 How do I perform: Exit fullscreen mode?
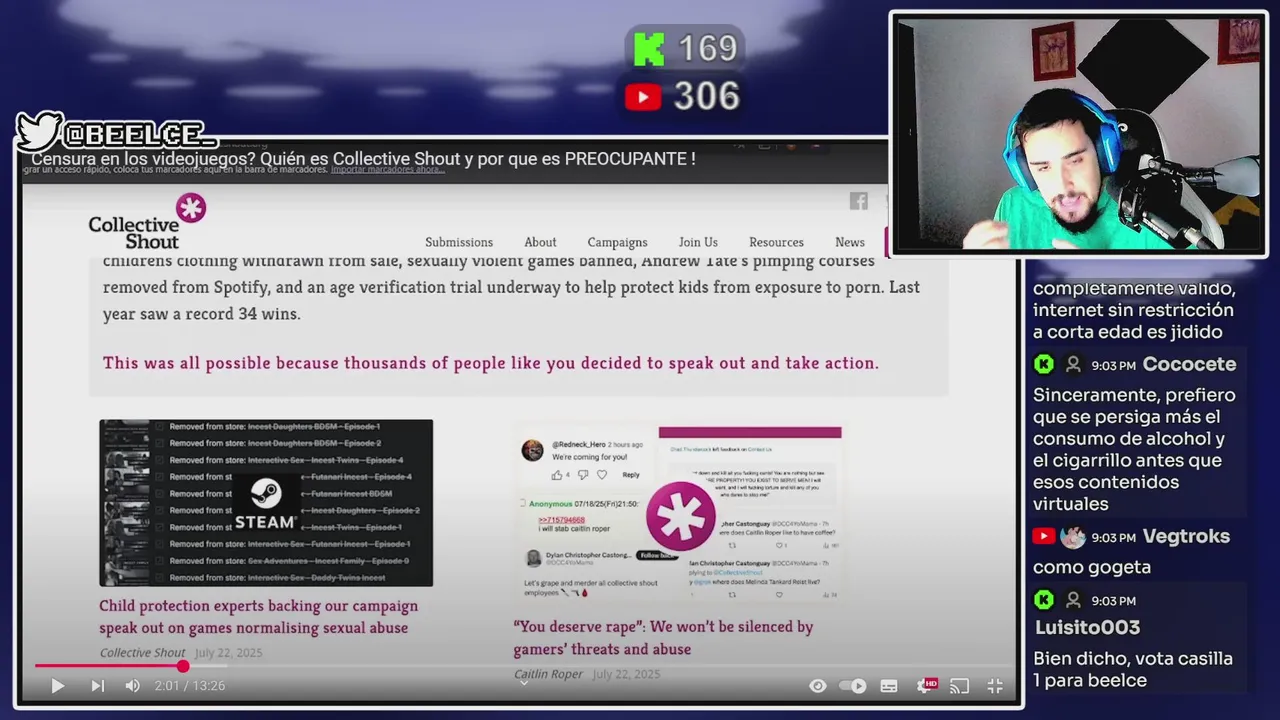click(995, 686)
